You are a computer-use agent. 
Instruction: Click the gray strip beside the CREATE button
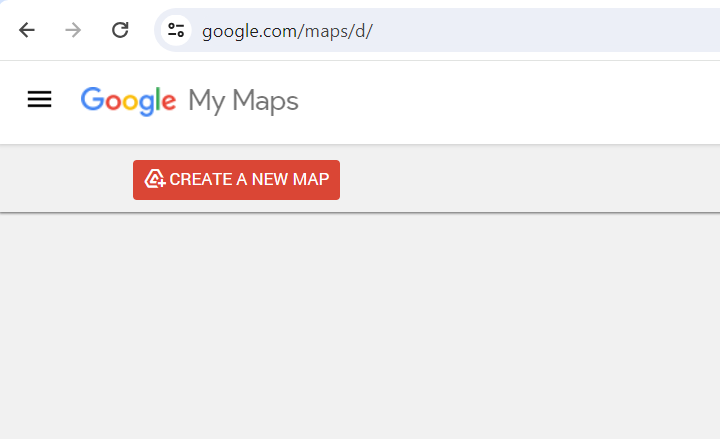[x=528, y=179]
